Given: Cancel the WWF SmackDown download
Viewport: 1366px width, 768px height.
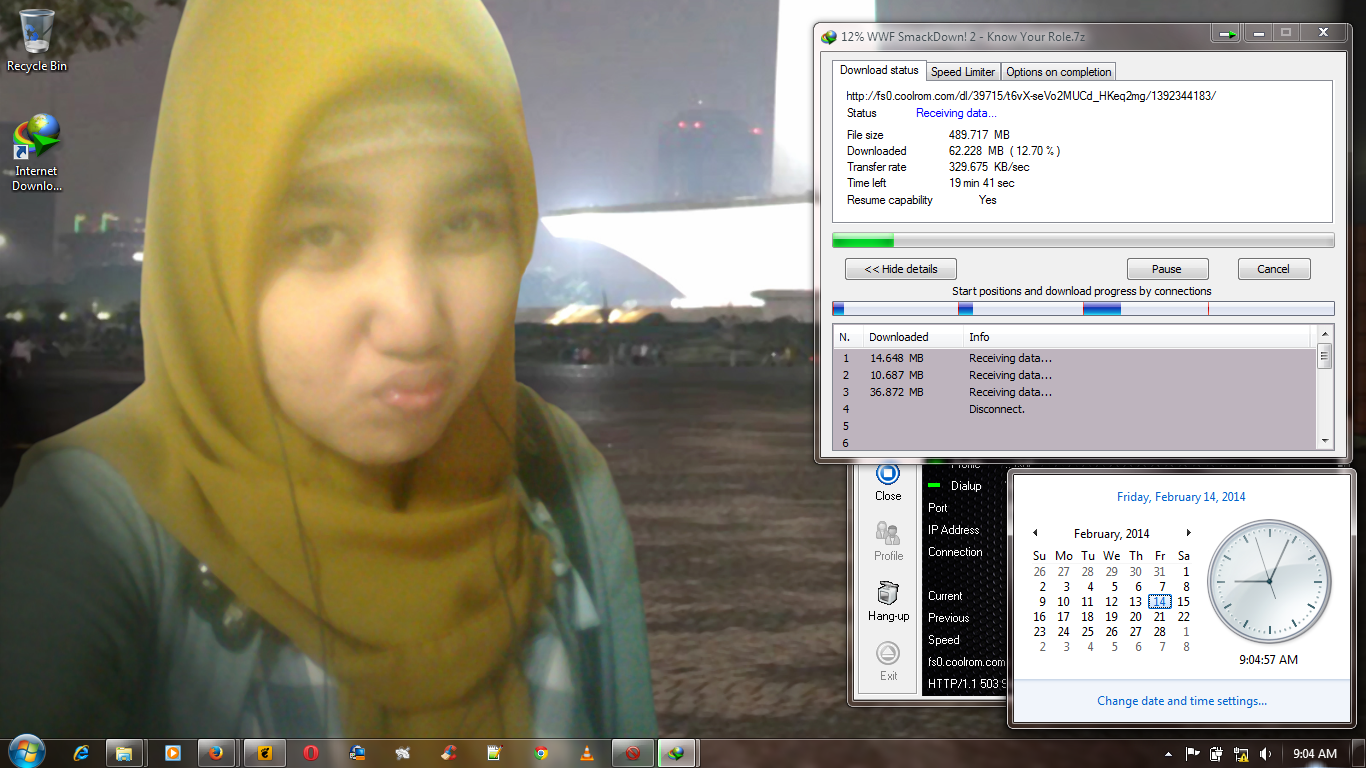Looking at the screenshot, I should coord(1273,269).
